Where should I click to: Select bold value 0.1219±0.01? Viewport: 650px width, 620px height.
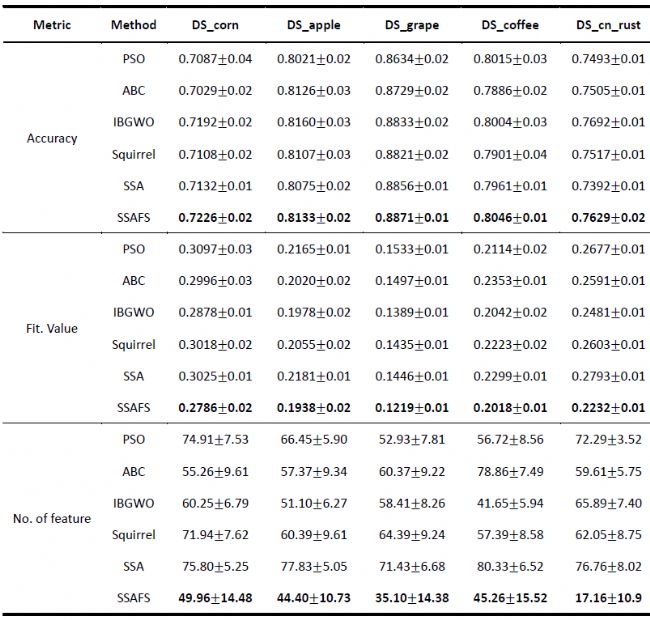tap(413, 407)
